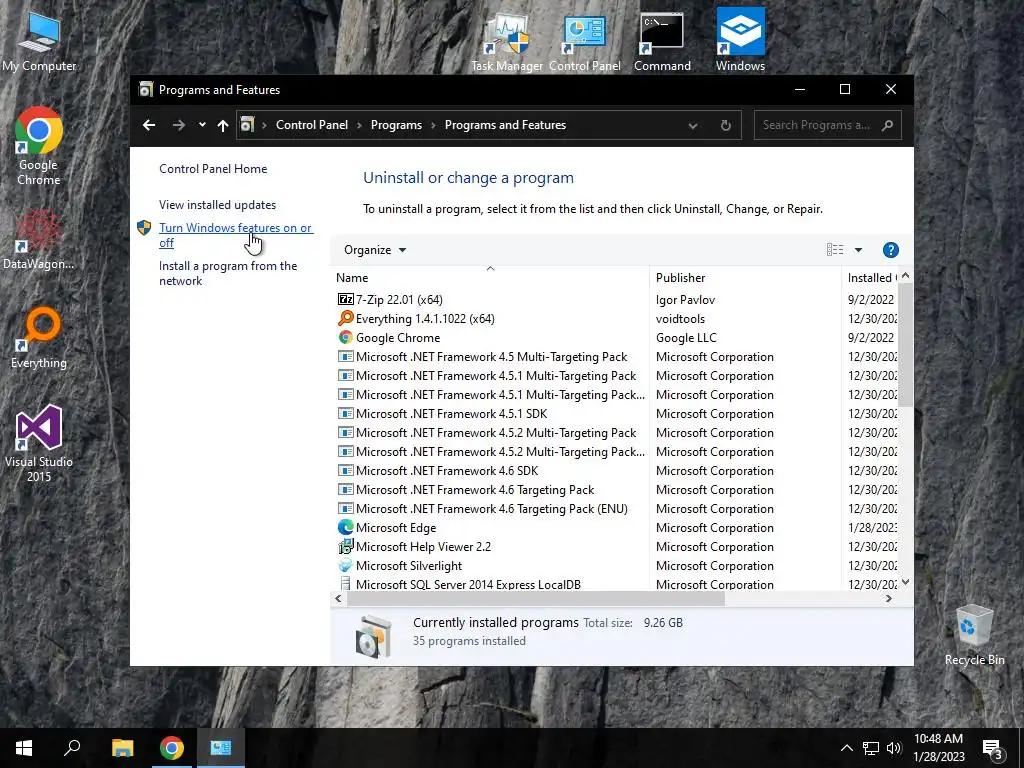1024x768 pixels.
Task: Sort list by the Name column header
Action: pyautogui.click(x=490, y=278)
